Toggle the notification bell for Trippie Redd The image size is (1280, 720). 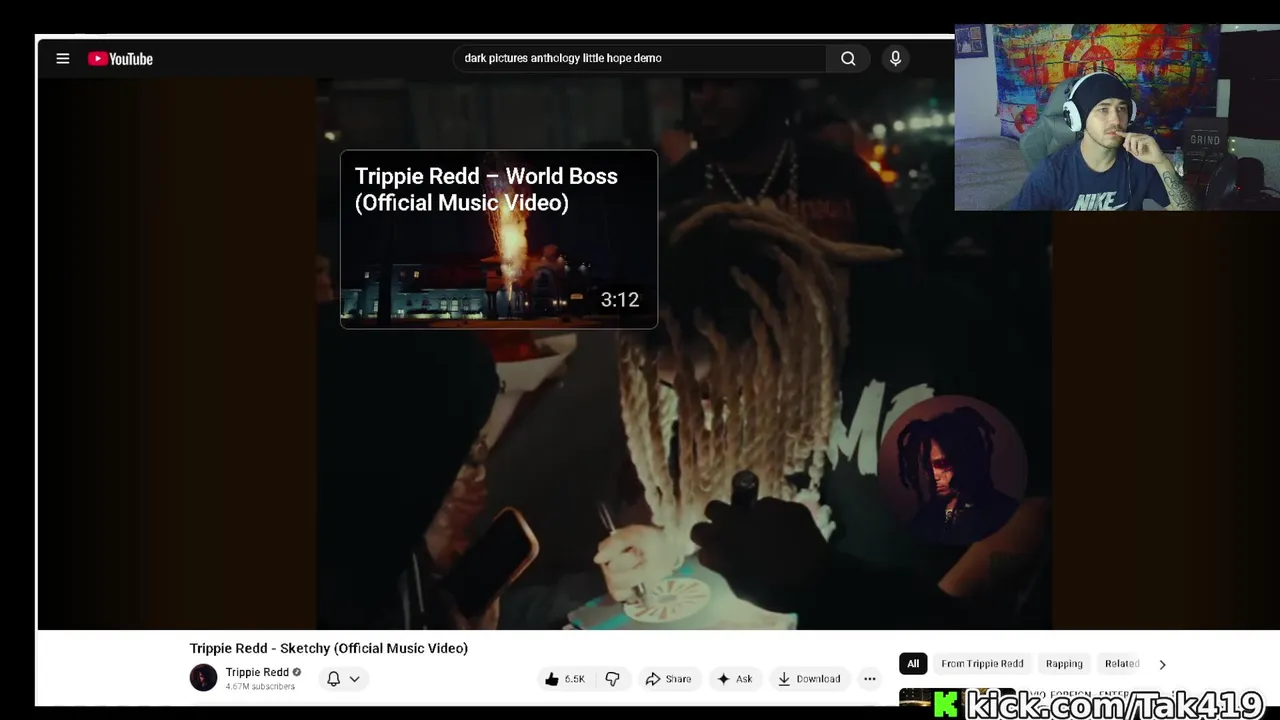334,678
